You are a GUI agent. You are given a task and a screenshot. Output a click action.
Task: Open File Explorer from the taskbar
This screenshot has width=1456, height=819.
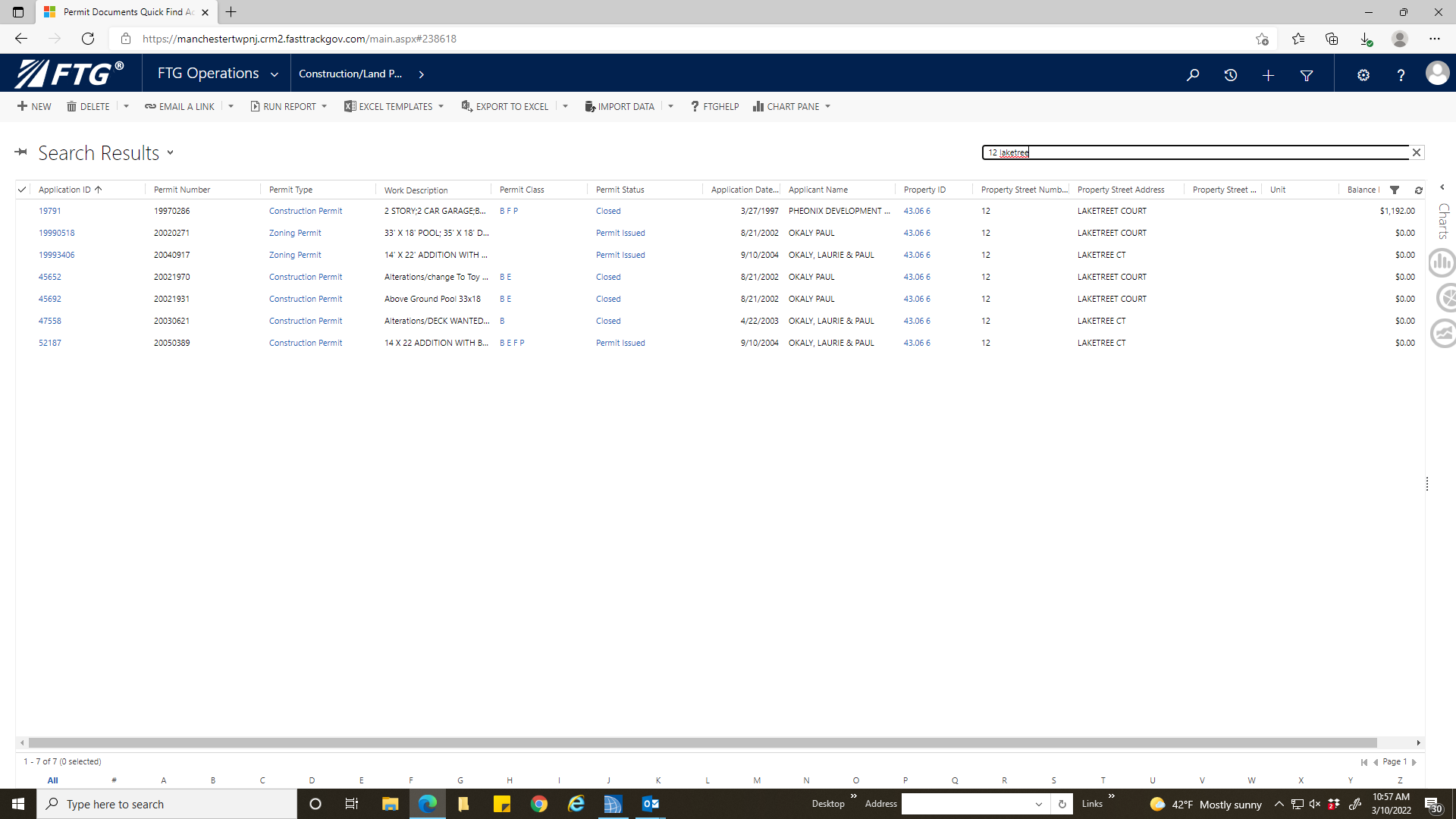pyautogui.click(x=390, y=804)
